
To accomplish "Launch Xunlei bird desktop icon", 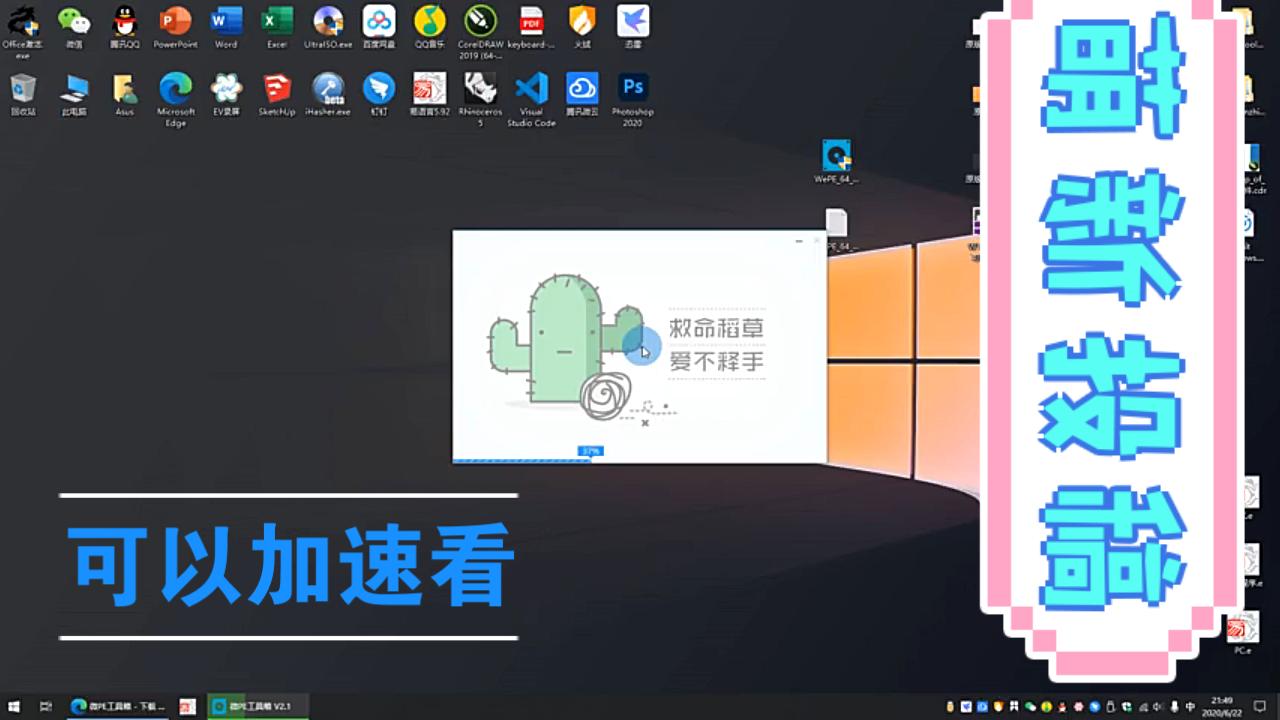I will coord(632,27).
